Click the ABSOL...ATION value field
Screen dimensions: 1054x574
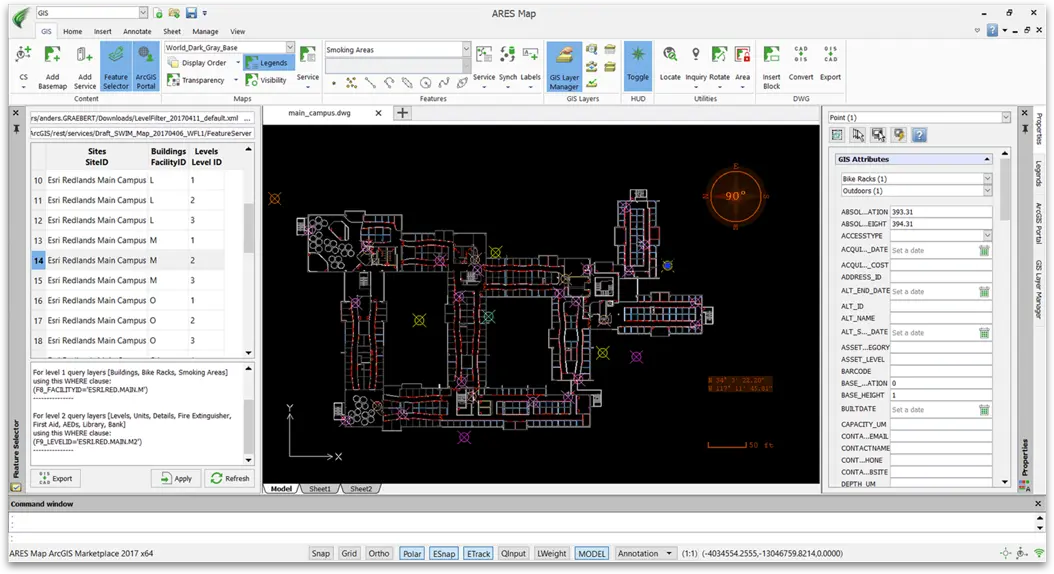coord(941,212)
